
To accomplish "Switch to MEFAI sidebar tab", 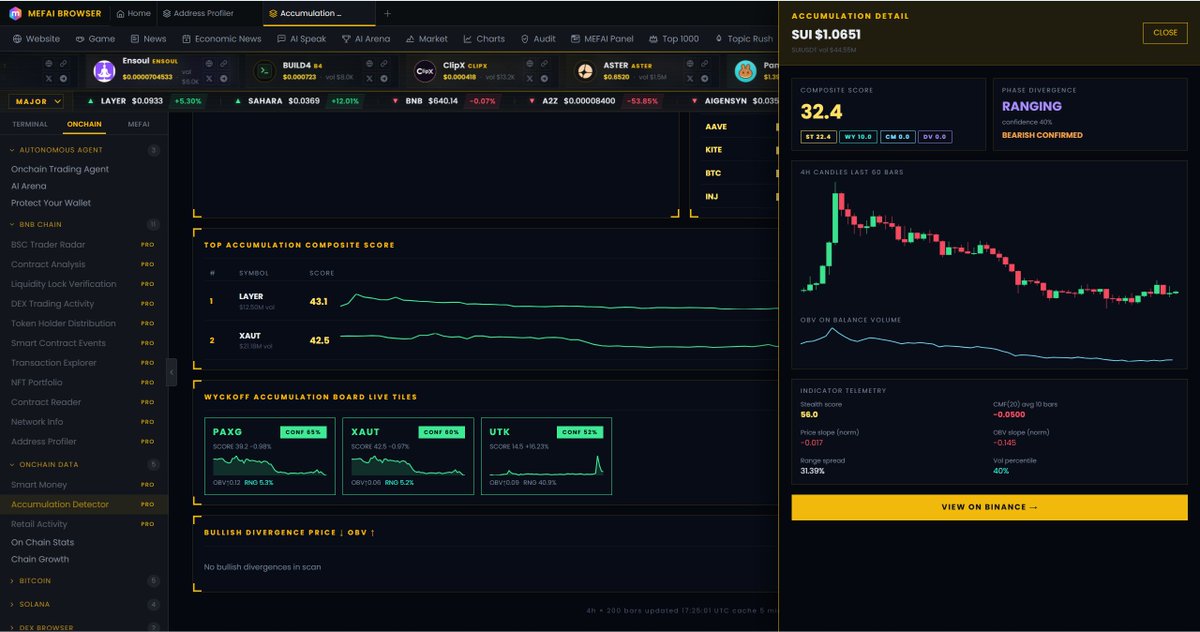I will (139, 124).
